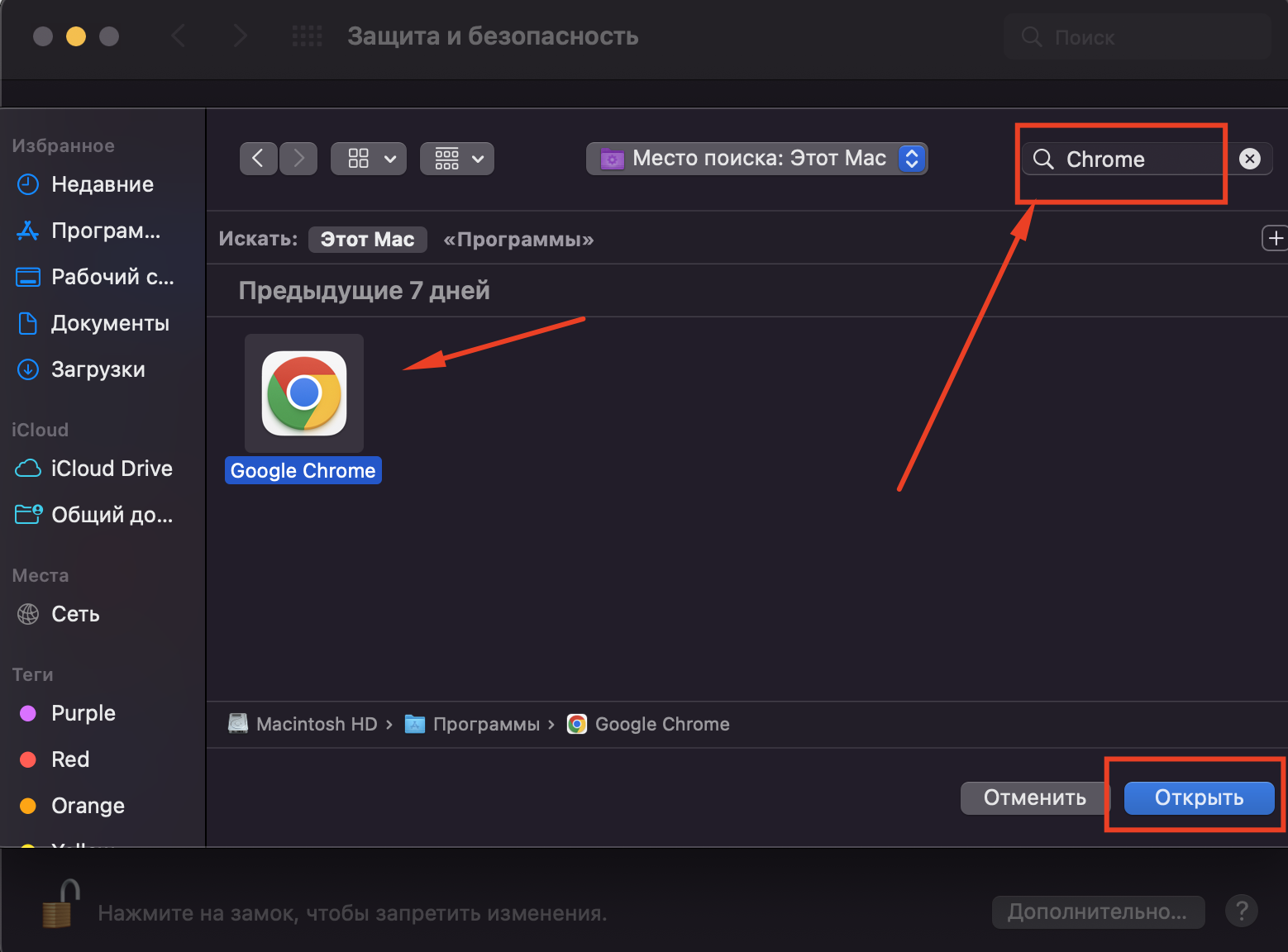Open Сеть in the sidebar
Image resolution: width=1288 pixels, height=952 pixels.
103,614
